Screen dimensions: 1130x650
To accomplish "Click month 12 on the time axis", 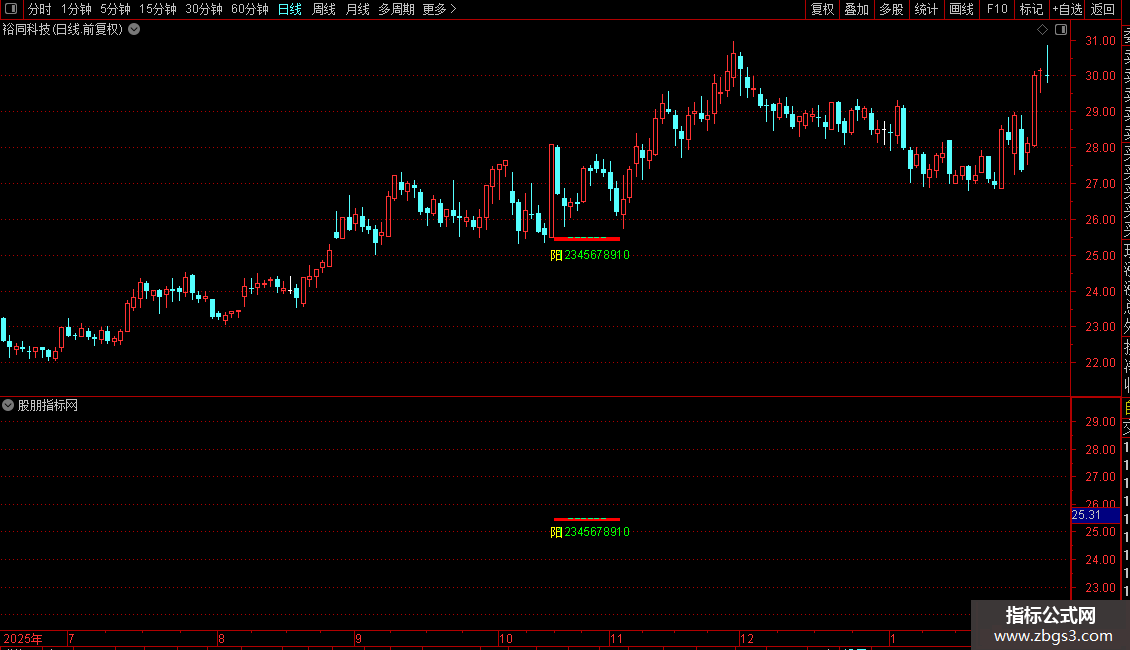I will click(747, 638).
